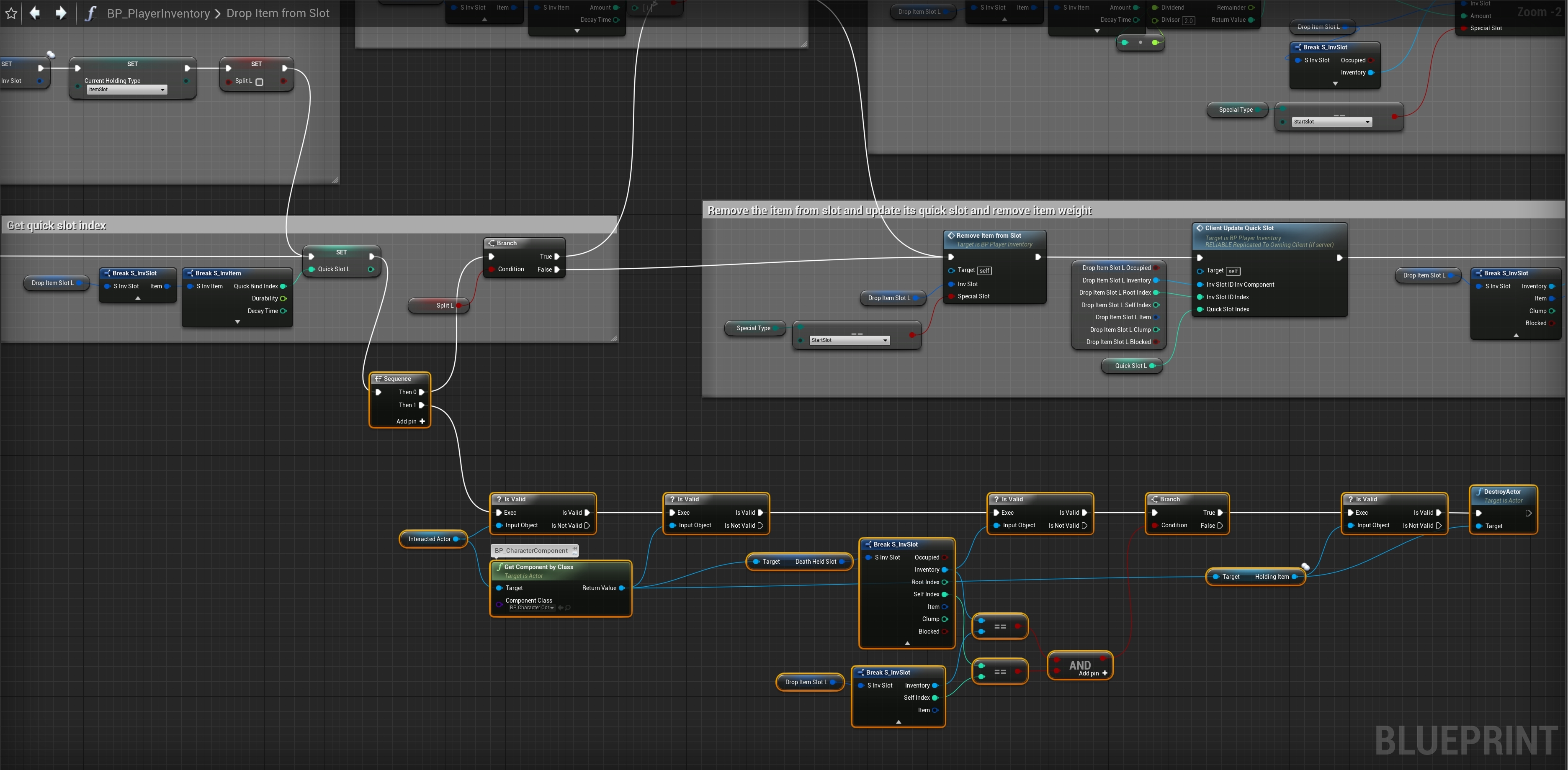The height and width of the screenshot is (770, 1568).
Task: Select the Drop Item from Slot breadcrumb
Action: (278, 13)
